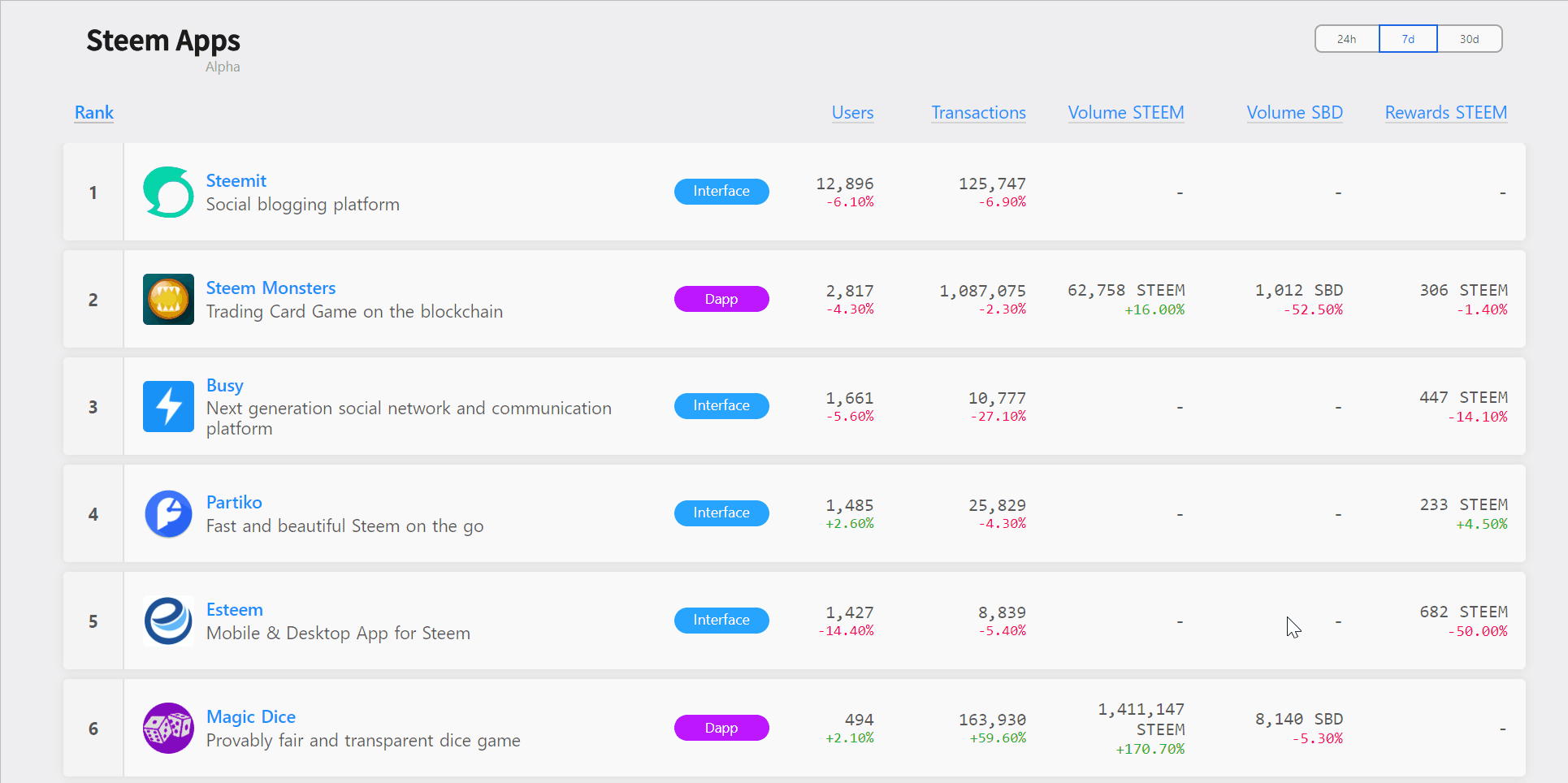Click the -50.00% Esteem rewards change
This screenshot has height=783, width=1568.
[x=1477, y=632]
